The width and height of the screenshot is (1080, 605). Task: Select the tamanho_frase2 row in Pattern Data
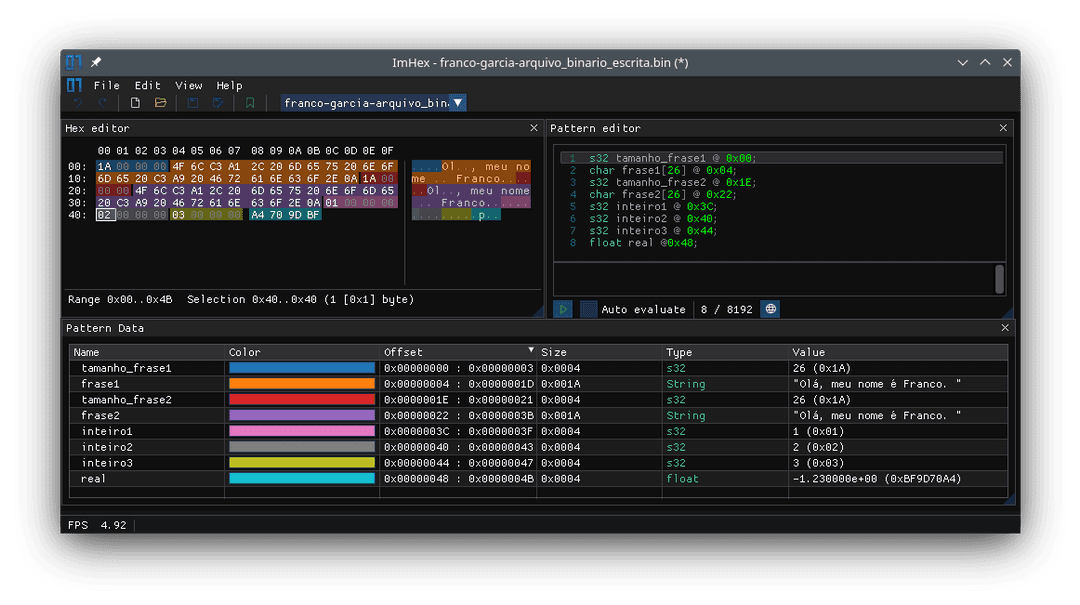(126, 400)
